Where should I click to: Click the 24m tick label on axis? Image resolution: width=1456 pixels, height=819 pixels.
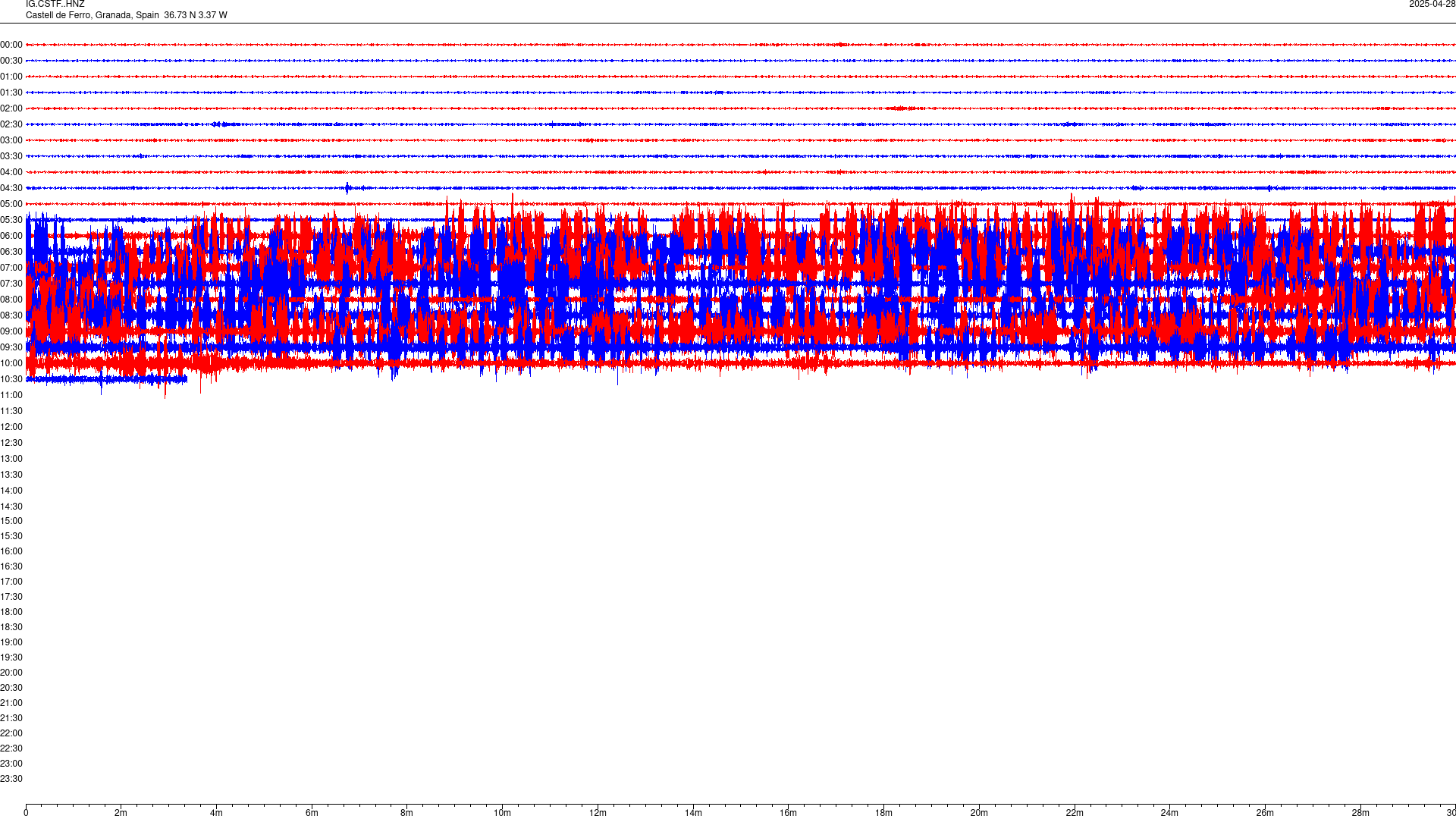point(1169,813)
